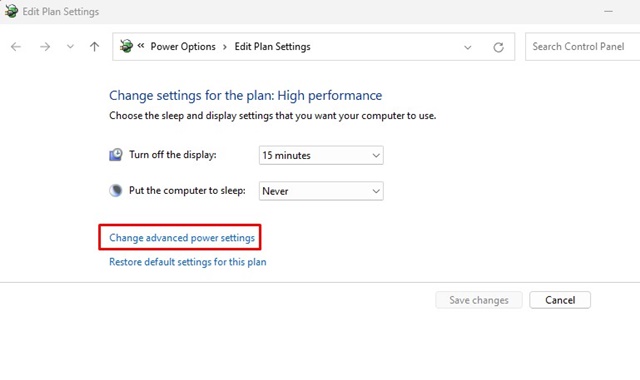Click the Save changes button
Screen dimensions: 640x380
pyautogui.click(x=479, y=300)
